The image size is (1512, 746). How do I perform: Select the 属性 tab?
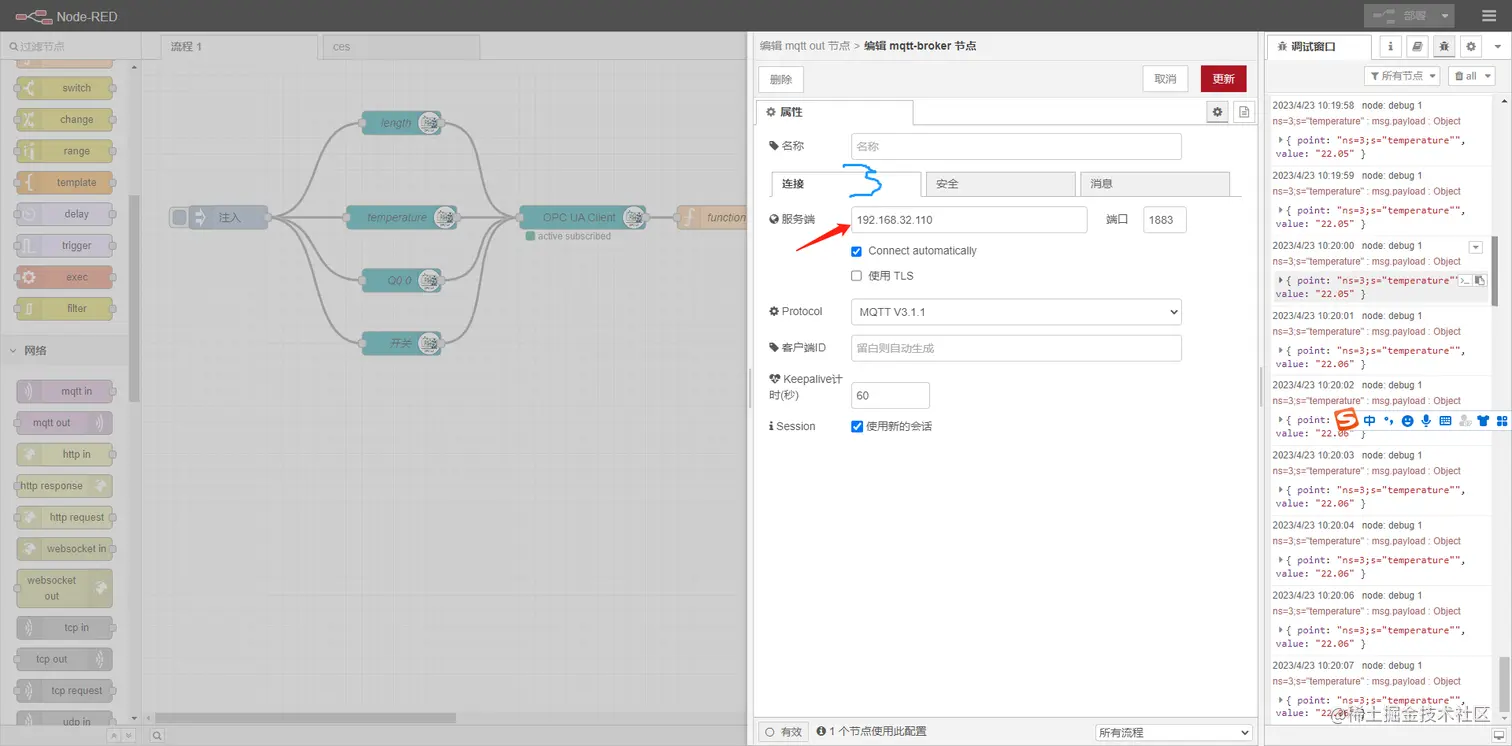pos(835,112)
